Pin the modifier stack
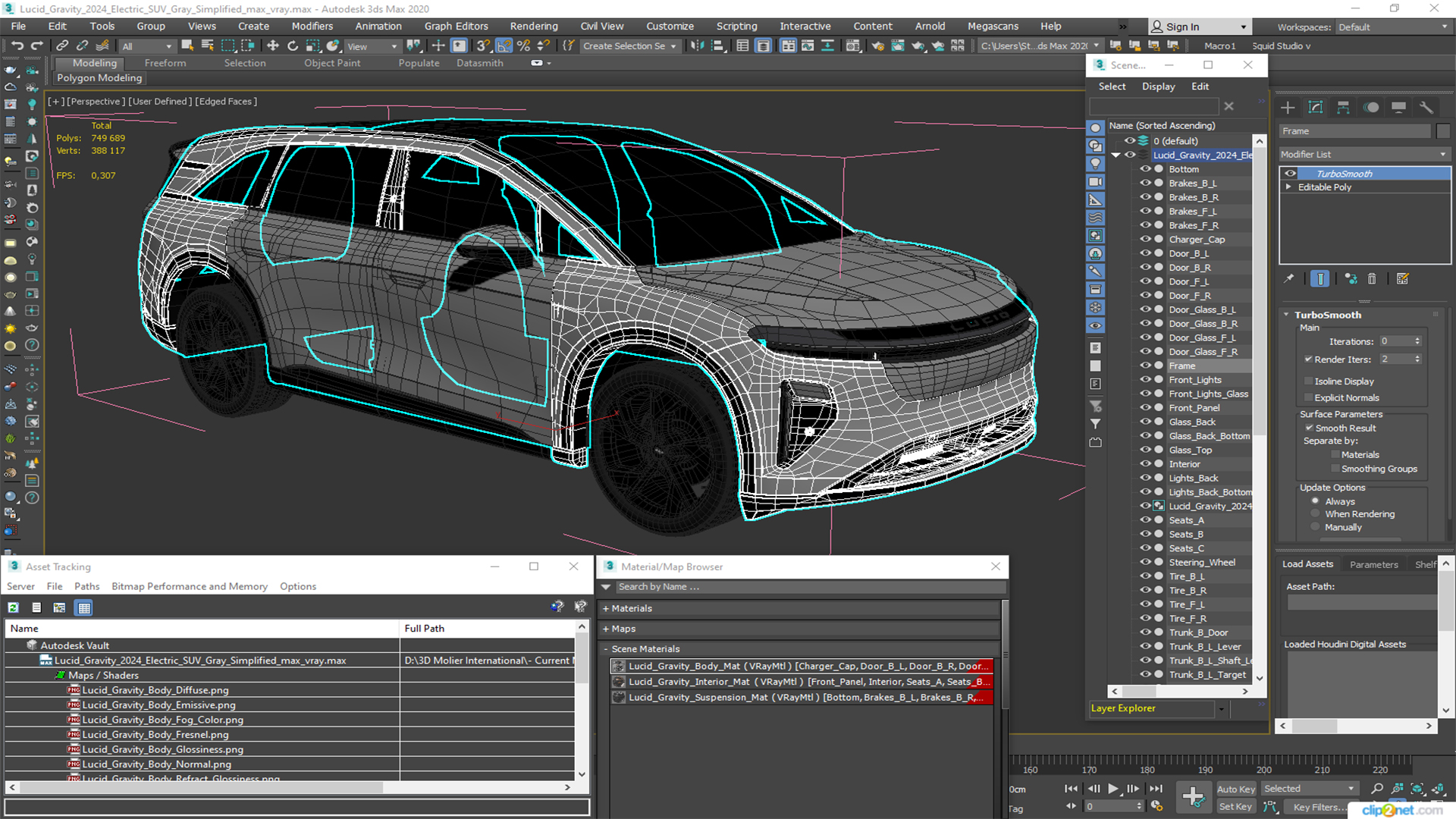This screenshot has width=1456, height=819. tap(1289, 279)
